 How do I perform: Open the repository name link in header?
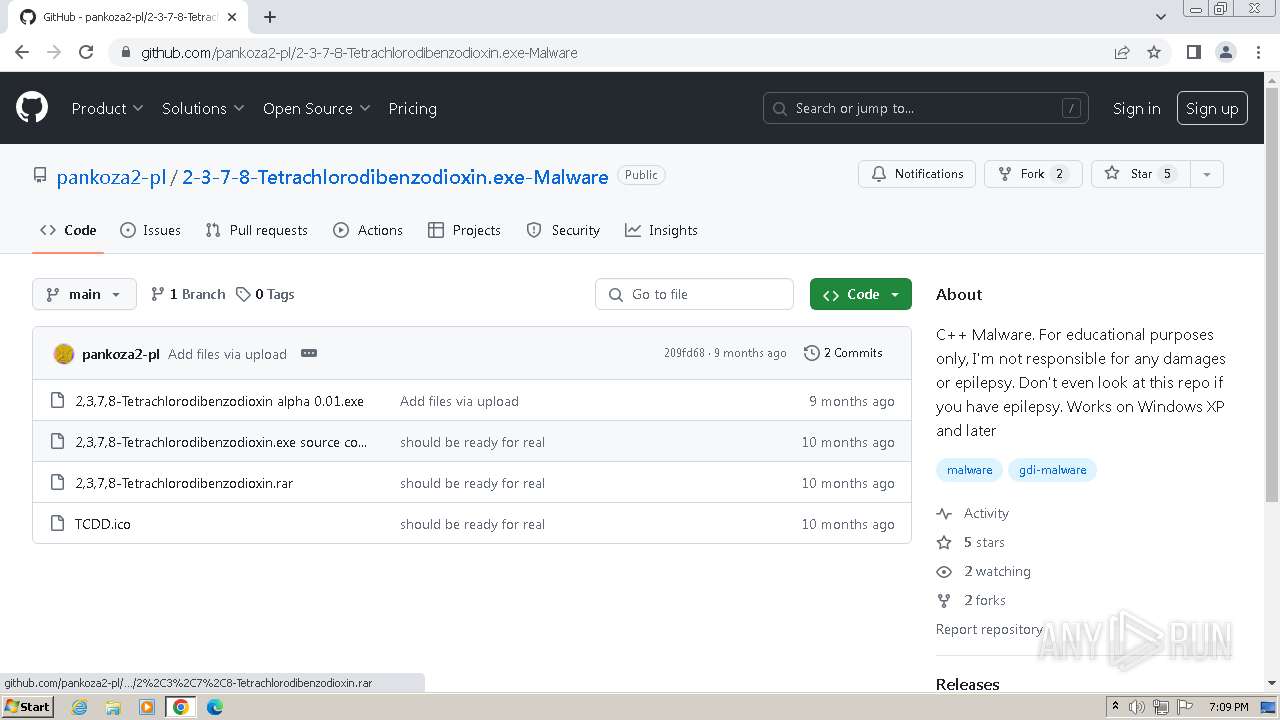[395, 177]
